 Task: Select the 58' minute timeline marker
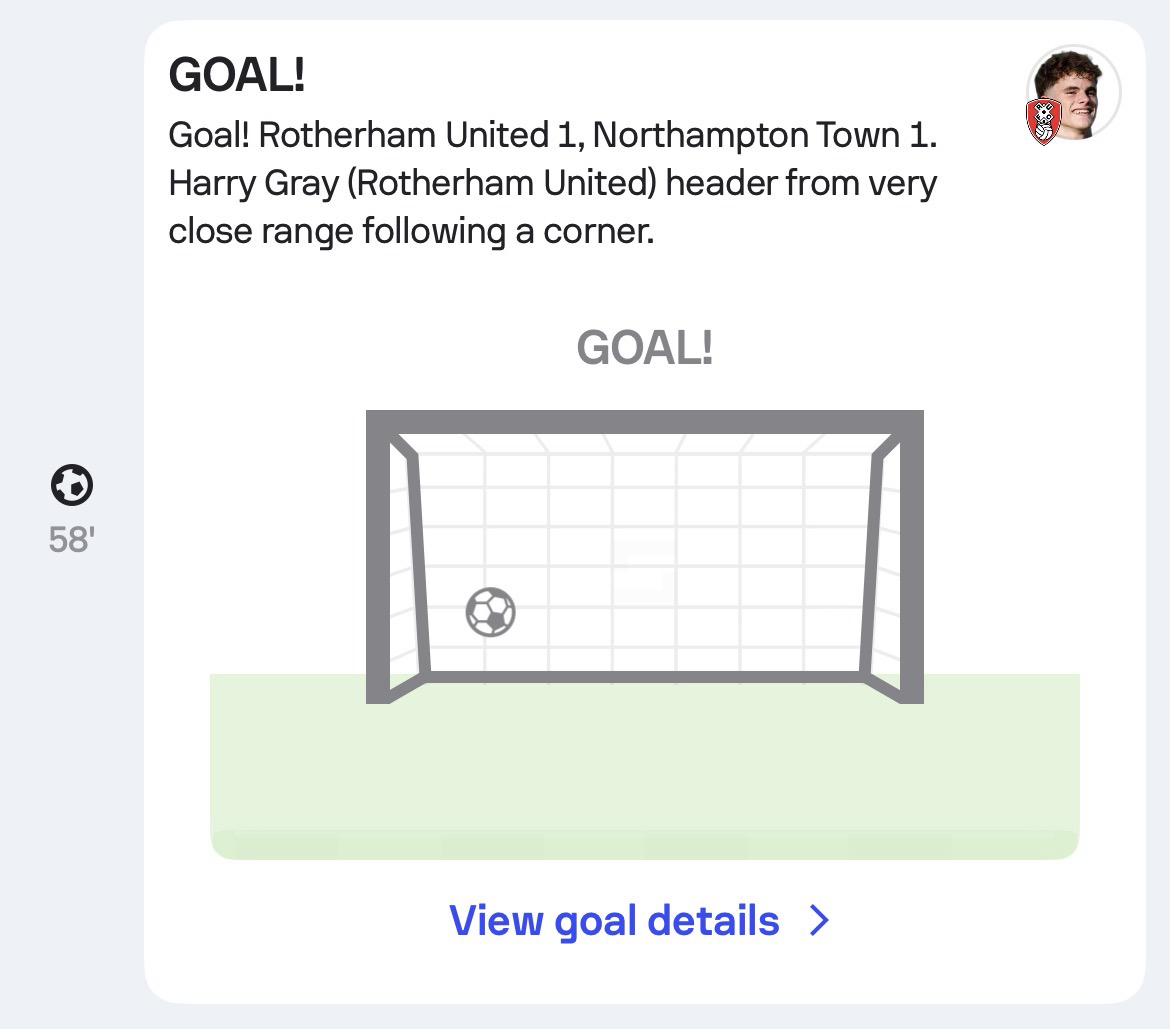[x=71, y=540]
